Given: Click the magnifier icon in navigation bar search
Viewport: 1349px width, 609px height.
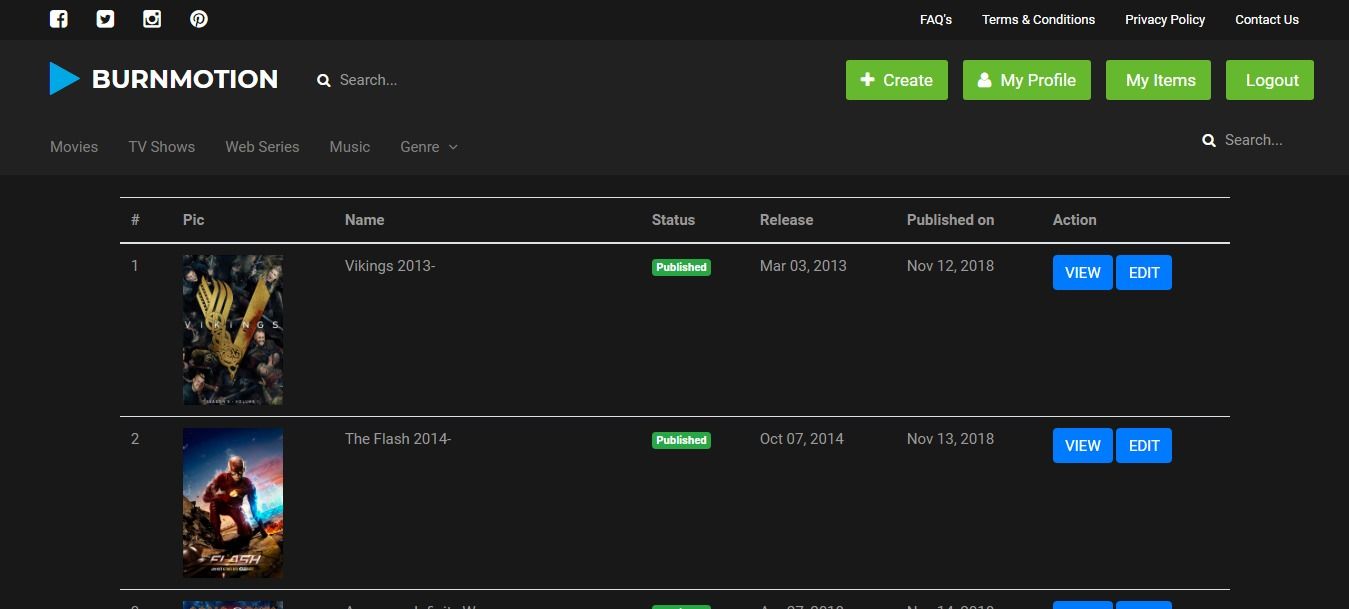Looking at the screenshot, I should click(x=1209, y=140).
